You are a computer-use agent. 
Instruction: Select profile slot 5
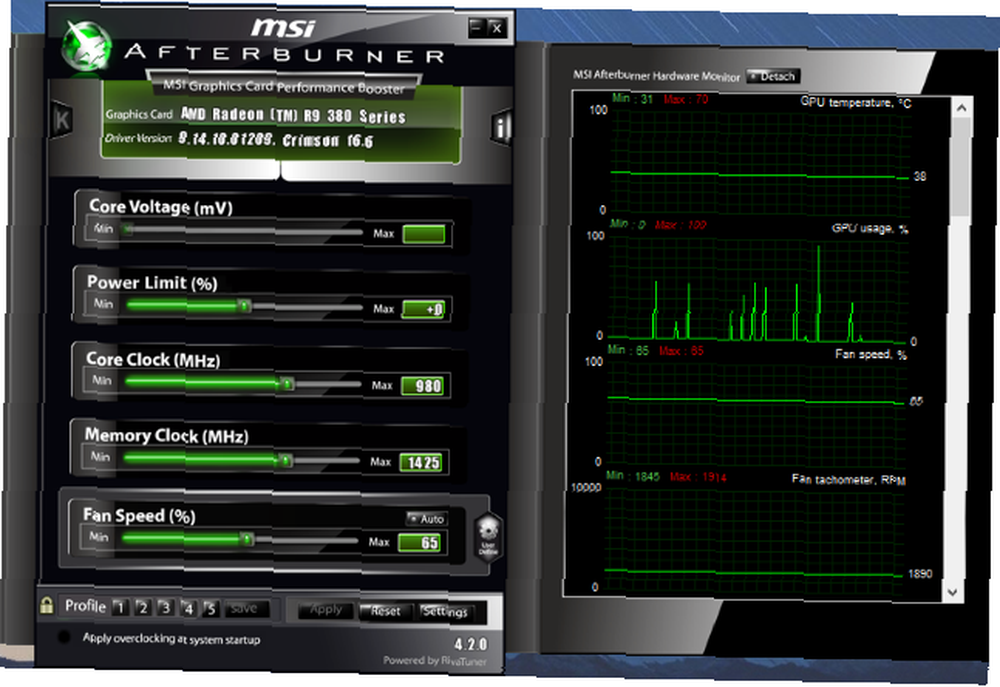[x=210, y=609]
